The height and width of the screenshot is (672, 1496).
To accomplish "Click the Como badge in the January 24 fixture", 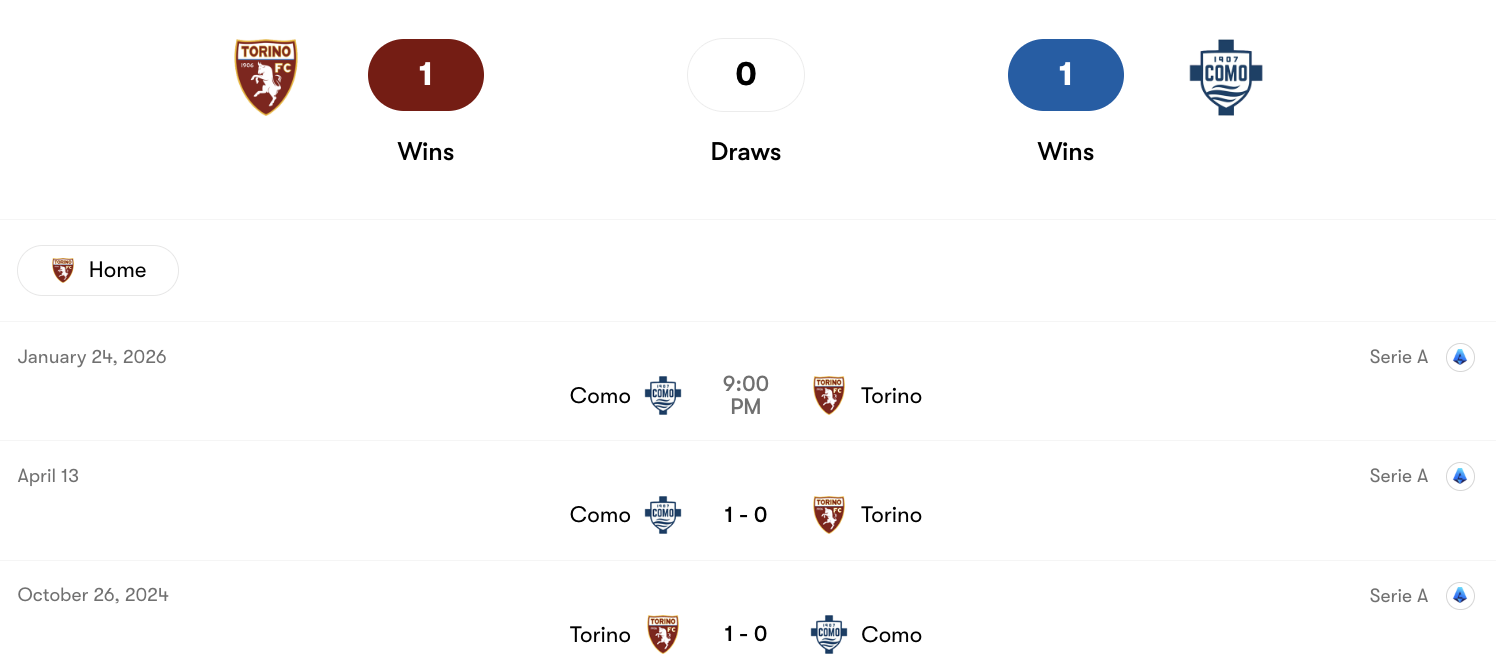I will 663,395.
